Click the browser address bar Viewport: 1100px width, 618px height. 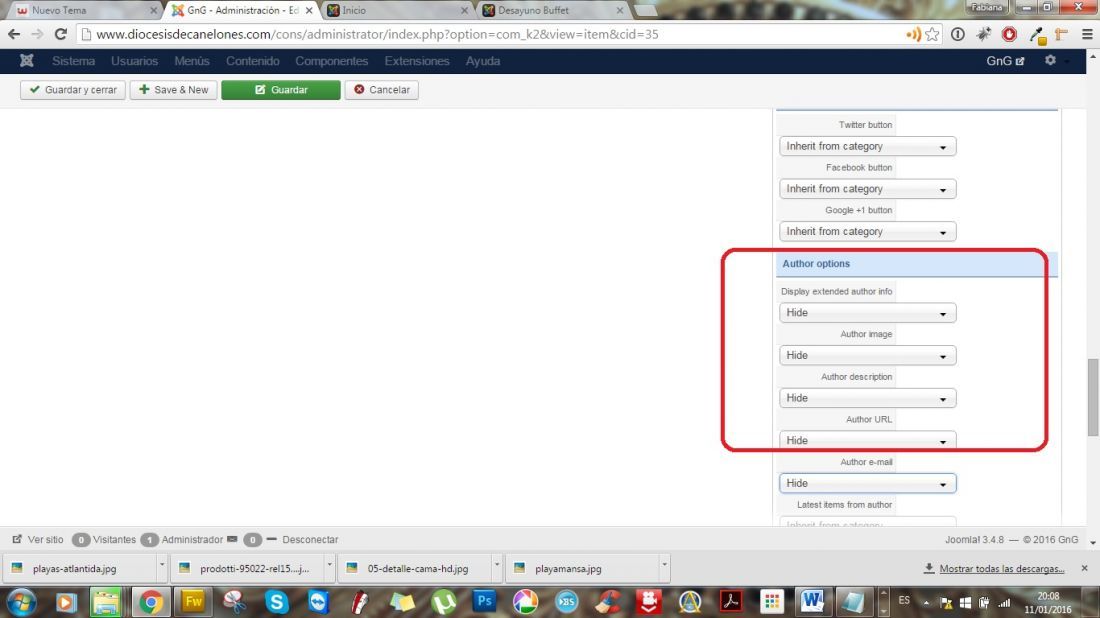pos(491,34)
